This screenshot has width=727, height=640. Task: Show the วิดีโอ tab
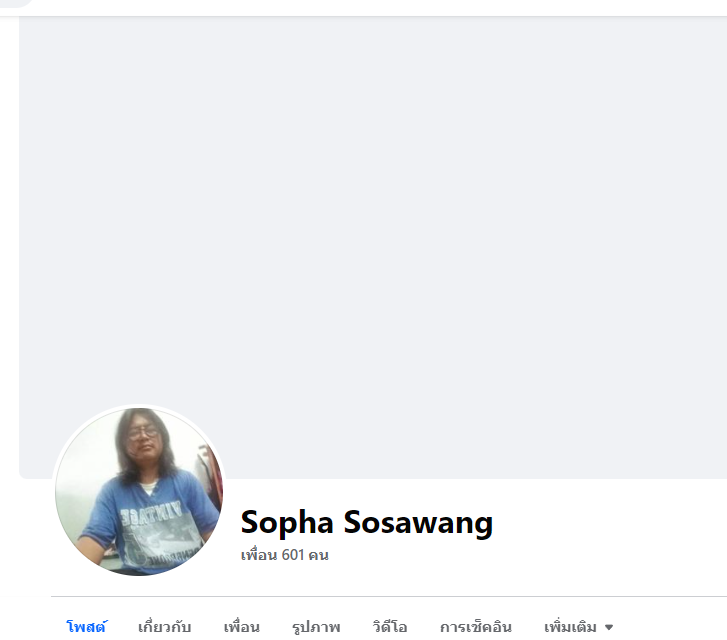[x=390, y=627]
